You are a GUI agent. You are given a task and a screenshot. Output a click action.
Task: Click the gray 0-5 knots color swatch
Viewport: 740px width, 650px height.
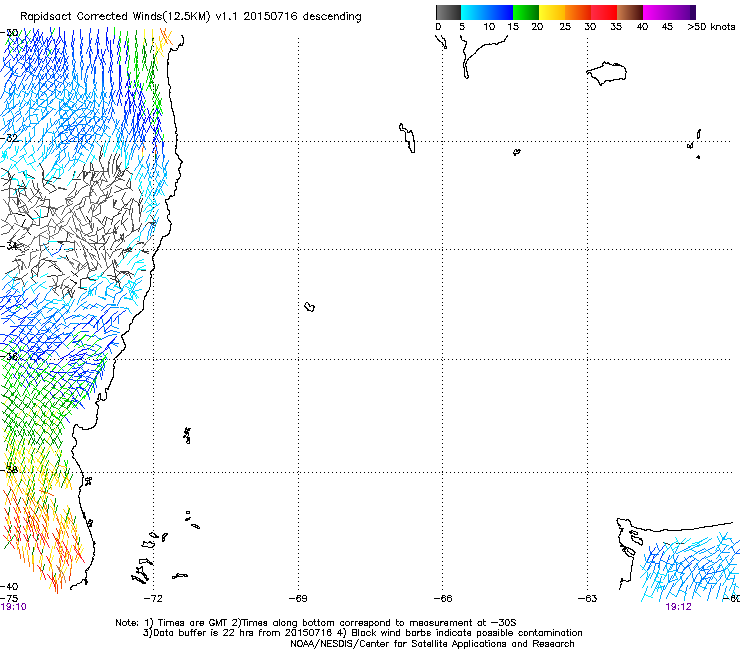pyautogui.click(x=448, y=12)
